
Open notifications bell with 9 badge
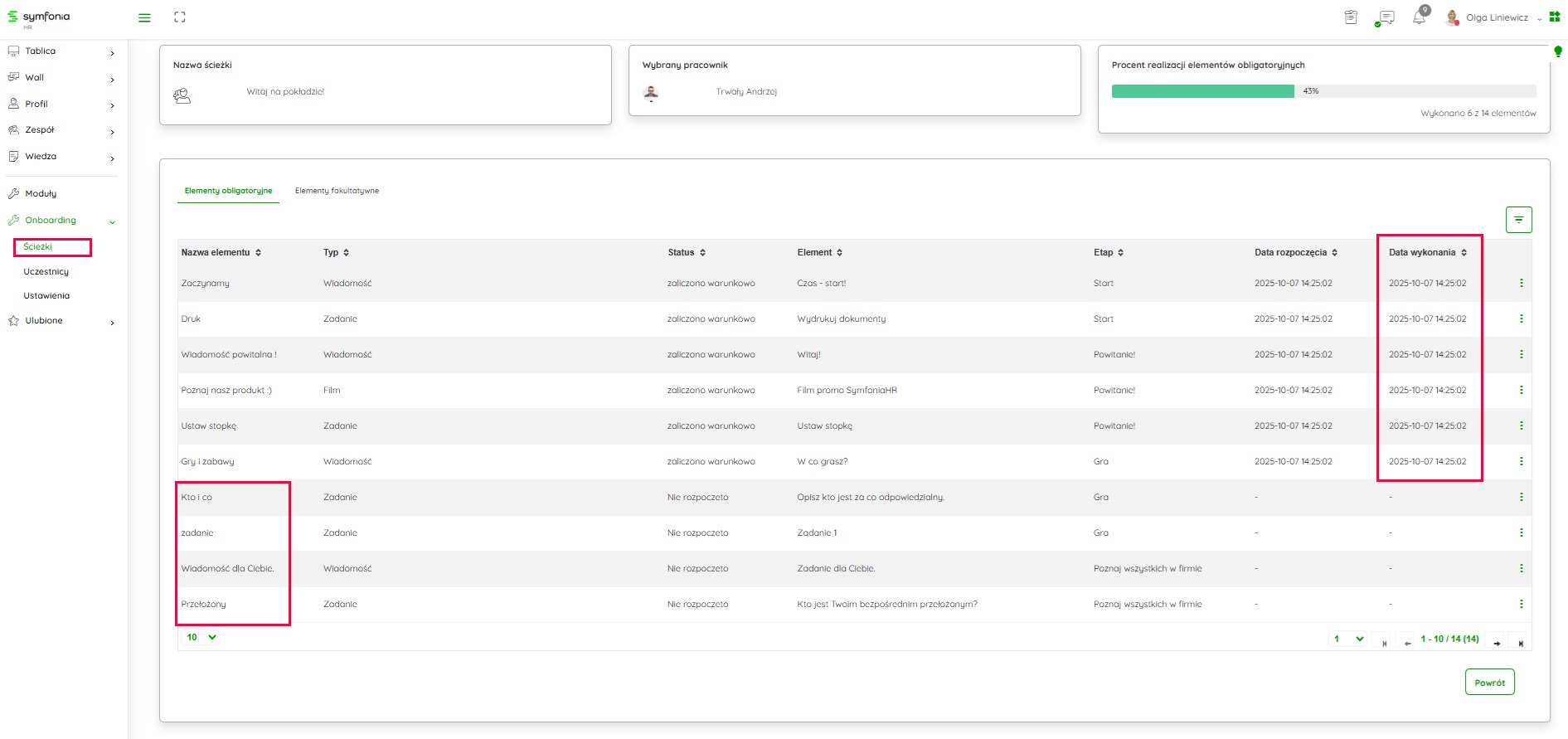coord(1420,17)
